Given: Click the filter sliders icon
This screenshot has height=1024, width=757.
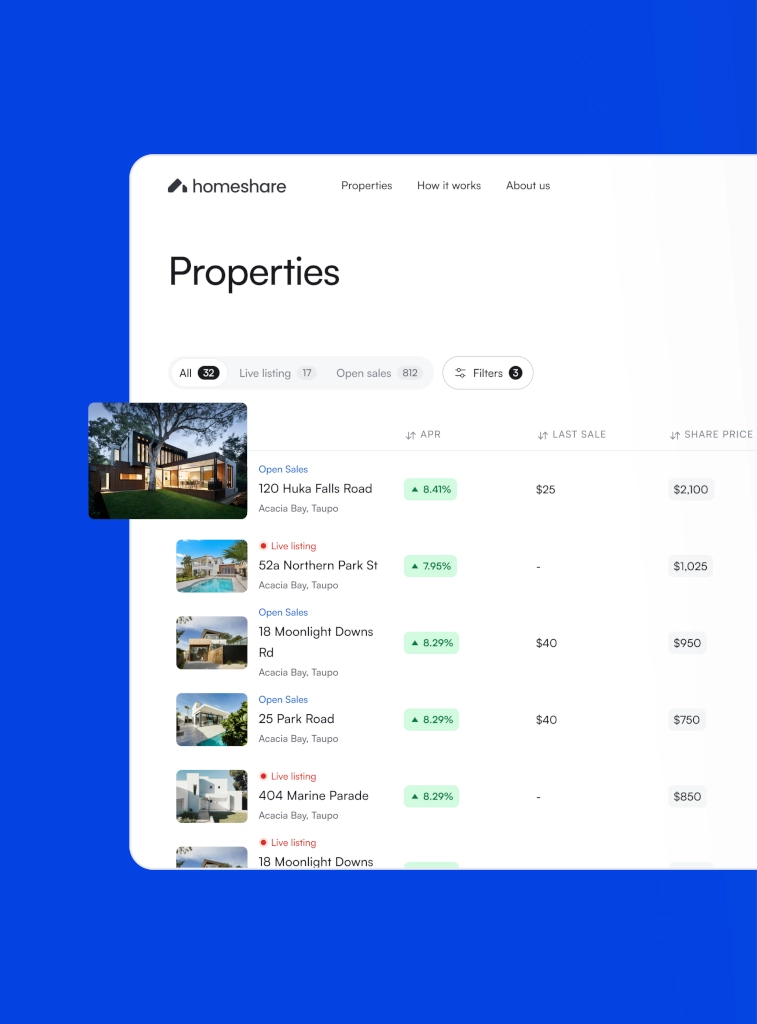Looking at the screenshot, I should click(460, 373).
